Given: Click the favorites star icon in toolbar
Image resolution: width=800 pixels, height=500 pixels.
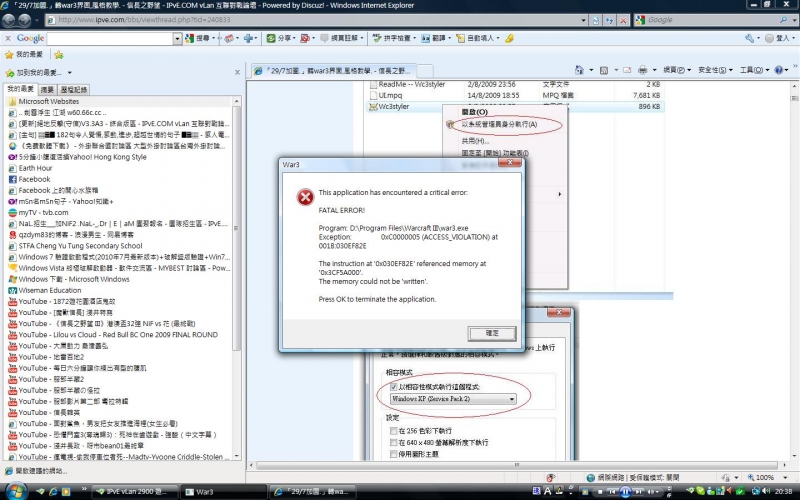Looking at the screenshot, I should click(x=9, y=55).
